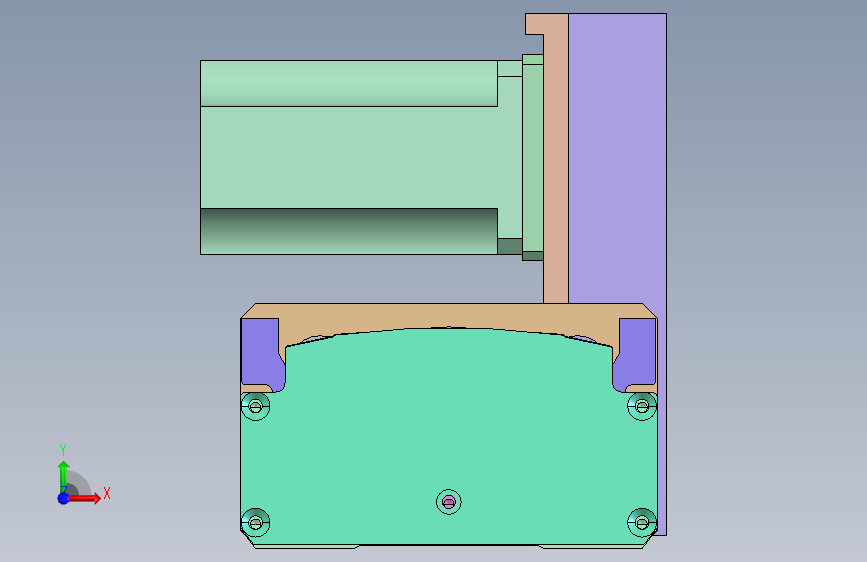Viewport: 867px width, 562px height.
Task: Click the green Y axis arrow of the triad
Action: pyautogui.click(x=64, y=477)
